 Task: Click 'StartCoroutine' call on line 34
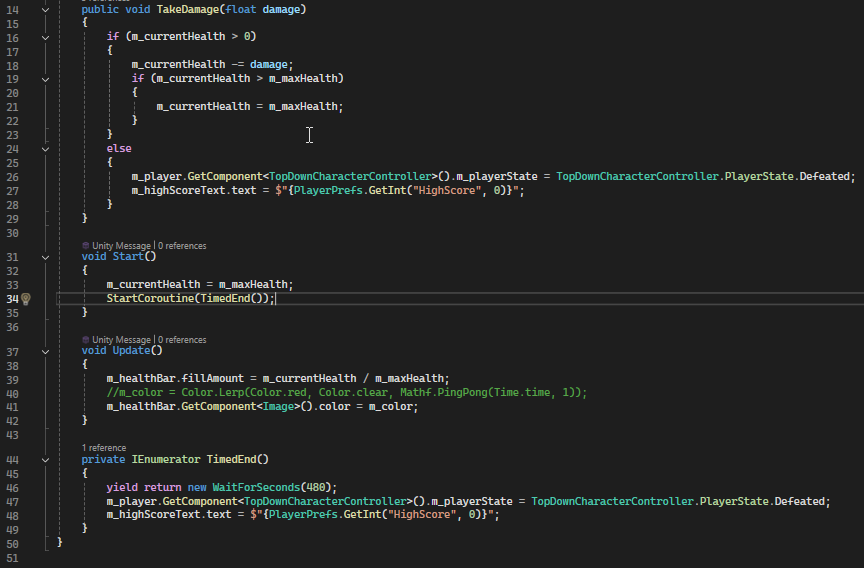(x=150, y=298)
